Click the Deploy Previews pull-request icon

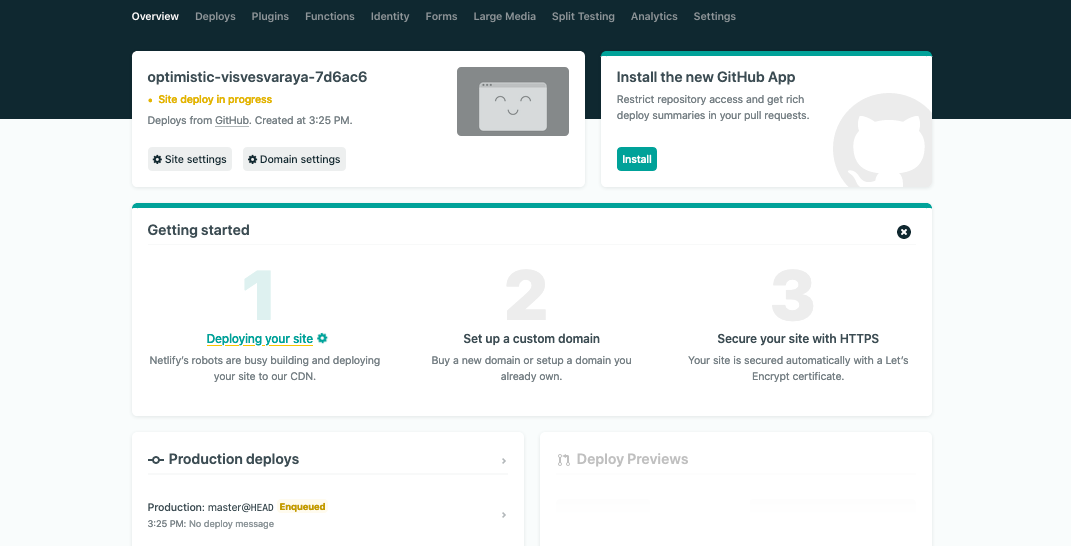pos(564,460)
